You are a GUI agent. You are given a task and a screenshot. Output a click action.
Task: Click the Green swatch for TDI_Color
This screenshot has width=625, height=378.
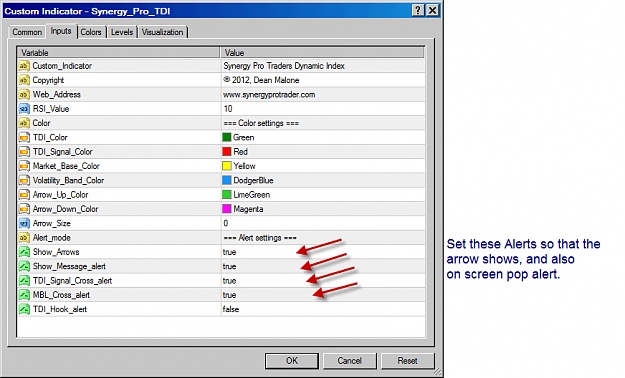(x=227, y=138)
